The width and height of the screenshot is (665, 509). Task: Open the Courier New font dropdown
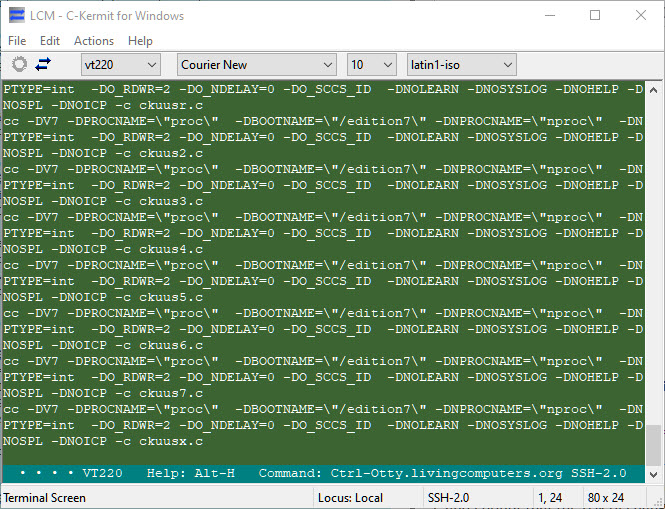(257, 65)
